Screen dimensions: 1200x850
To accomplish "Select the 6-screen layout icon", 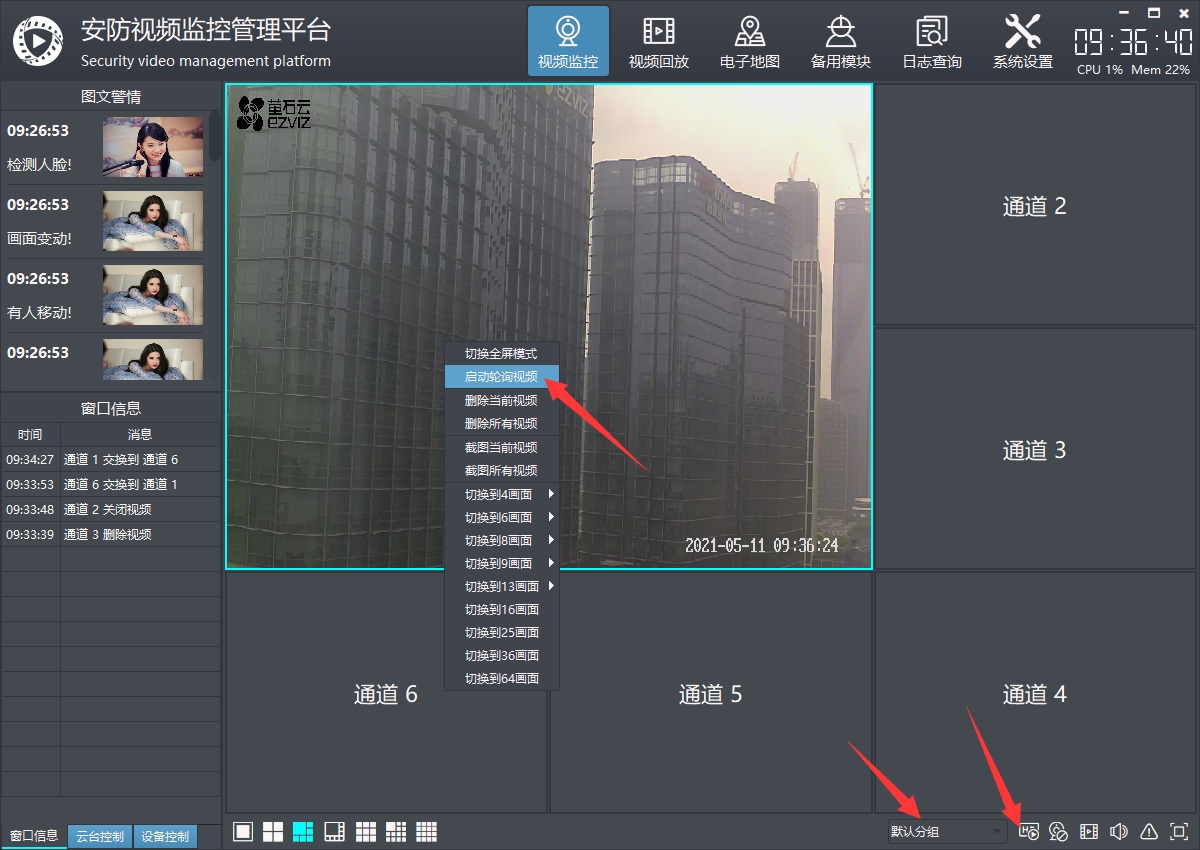I will coord(303,831).
